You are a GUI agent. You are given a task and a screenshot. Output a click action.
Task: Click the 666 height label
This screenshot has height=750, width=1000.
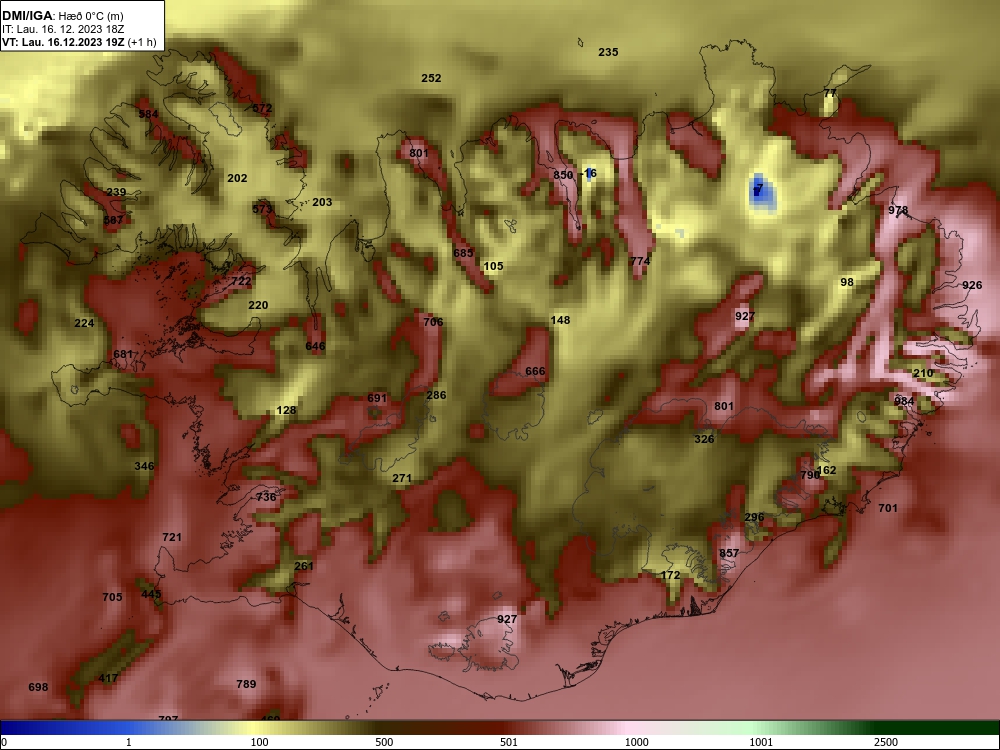coord(536,372)
